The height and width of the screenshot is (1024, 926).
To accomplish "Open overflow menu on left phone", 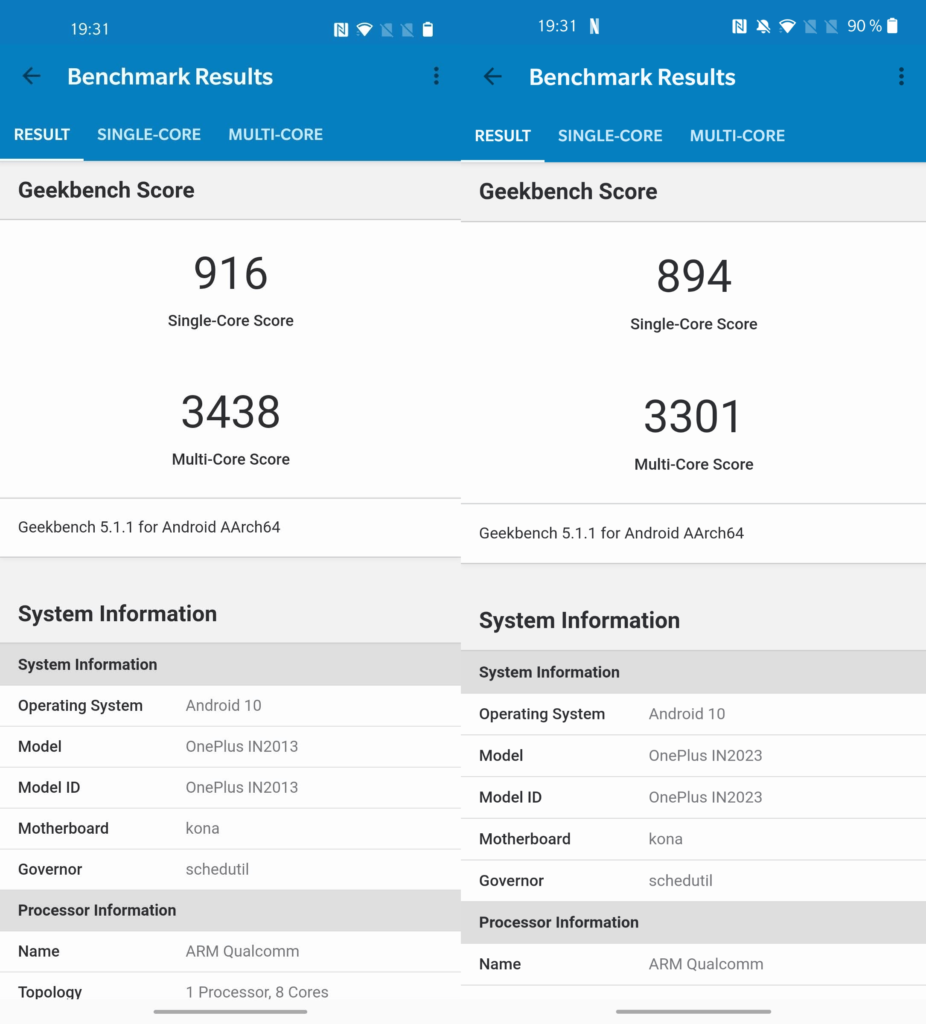I will pos(436,76).
